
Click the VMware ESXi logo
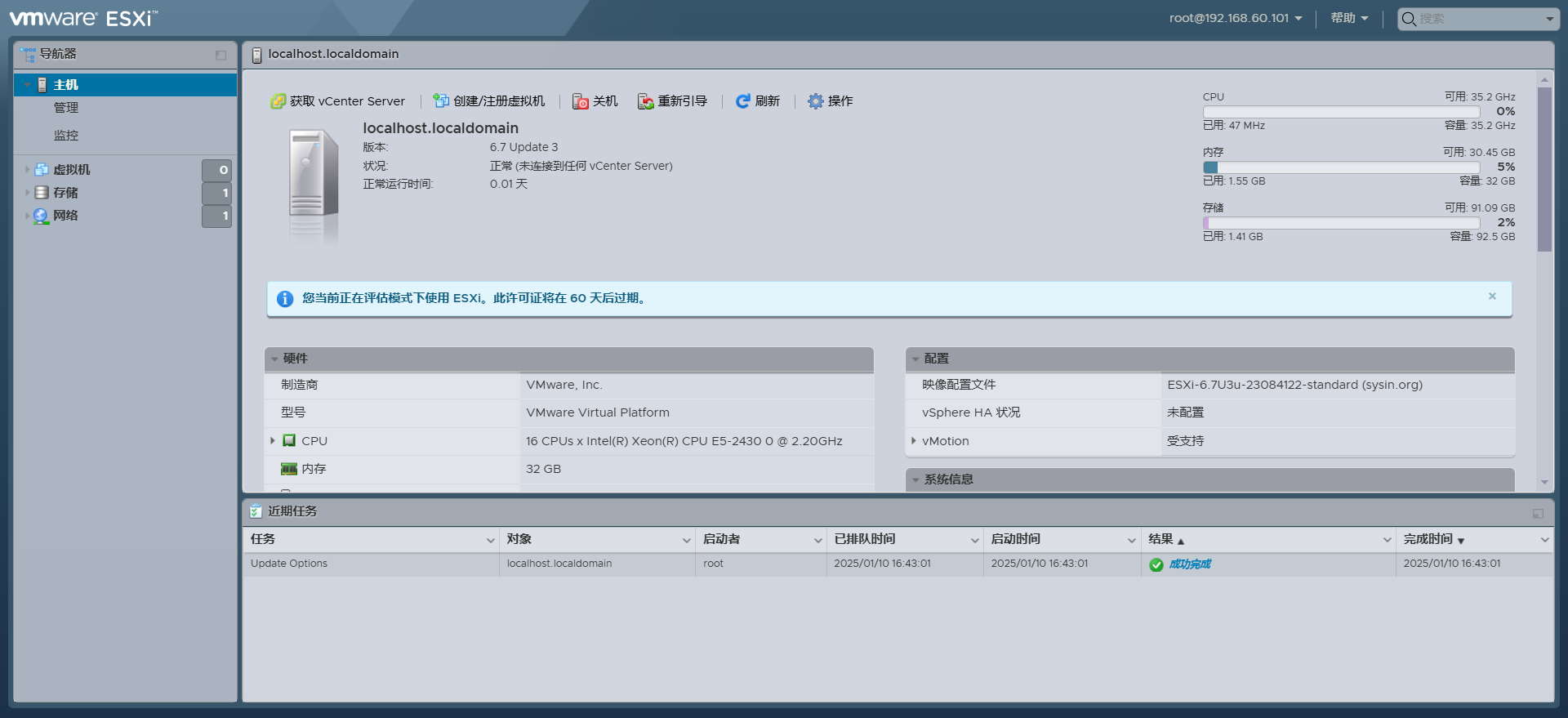click(83, 18)
